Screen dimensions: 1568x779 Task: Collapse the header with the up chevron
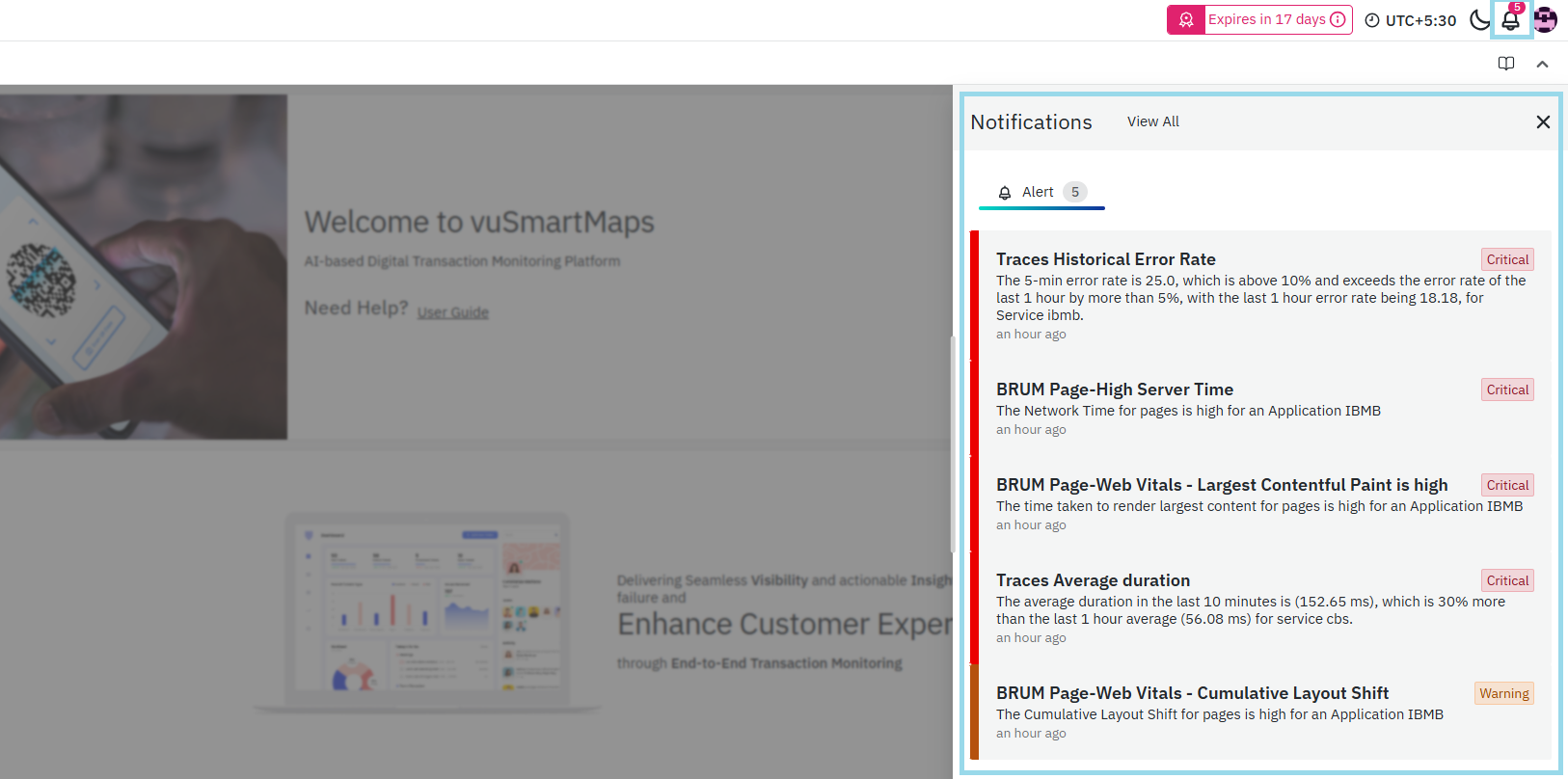[1542, 64]
